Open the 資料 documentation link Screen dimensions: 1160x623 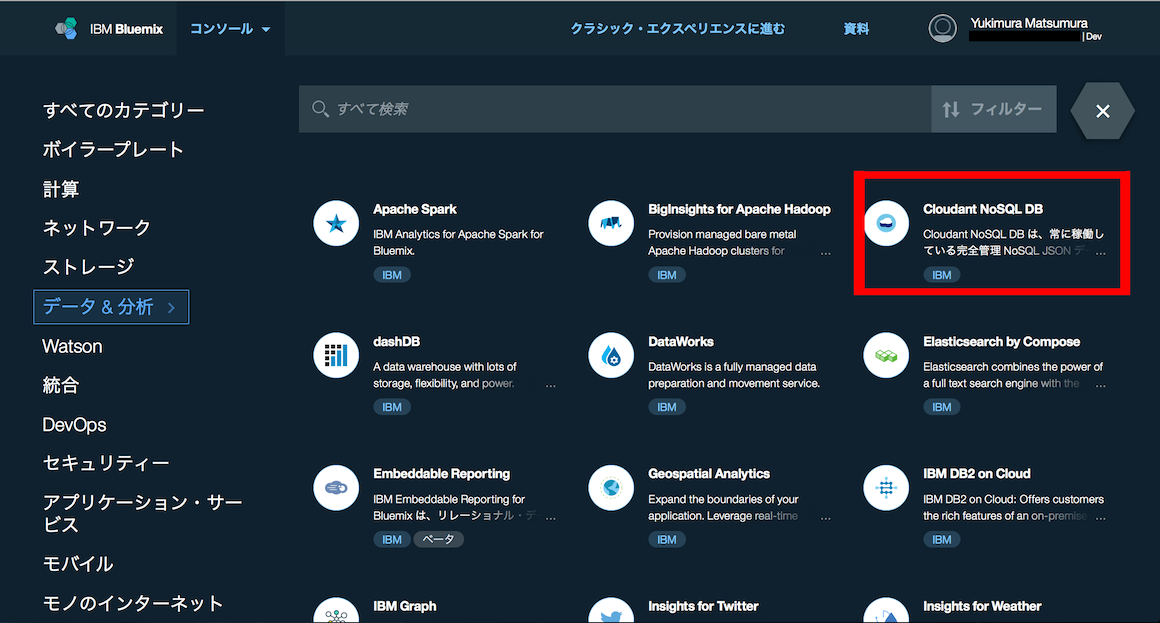pos(856,29)
